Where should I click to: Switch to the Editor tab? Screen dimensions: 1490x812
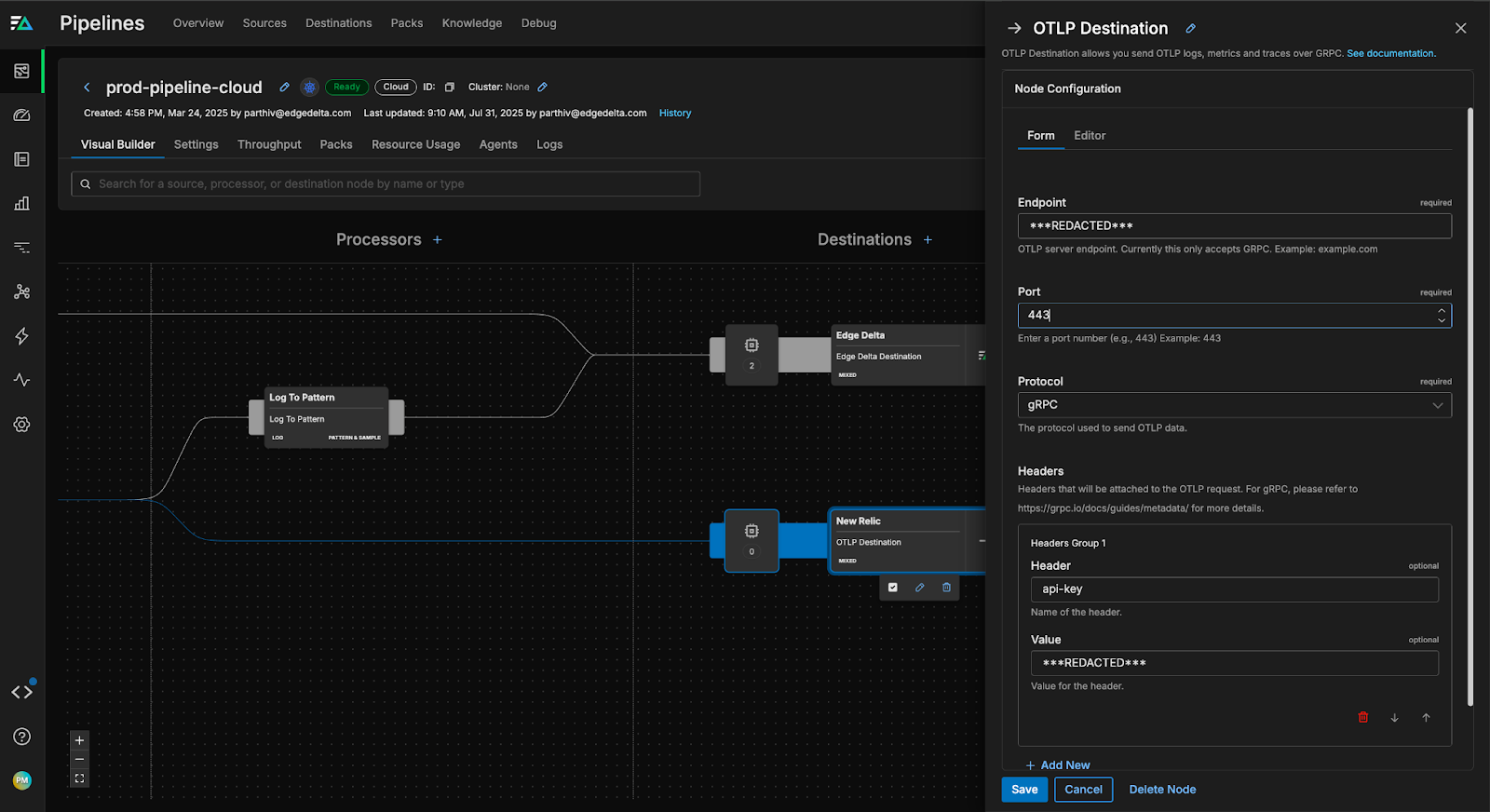(1090, 136)
